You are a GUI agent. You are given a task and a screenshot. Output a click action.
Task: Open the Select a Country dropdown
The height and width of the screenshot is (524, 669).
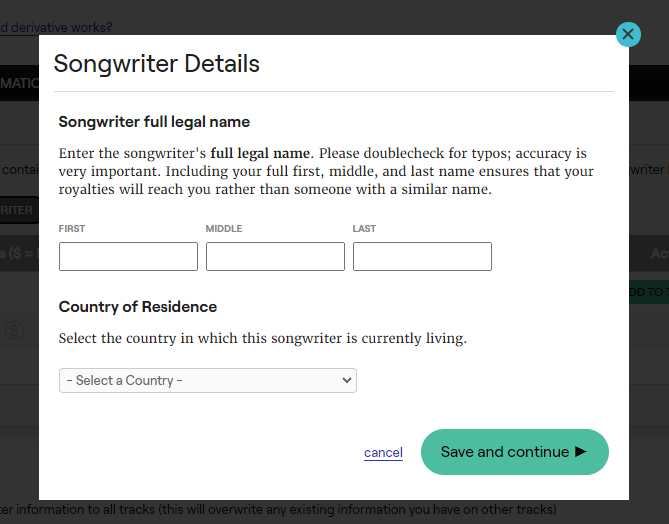coord(208,381)
